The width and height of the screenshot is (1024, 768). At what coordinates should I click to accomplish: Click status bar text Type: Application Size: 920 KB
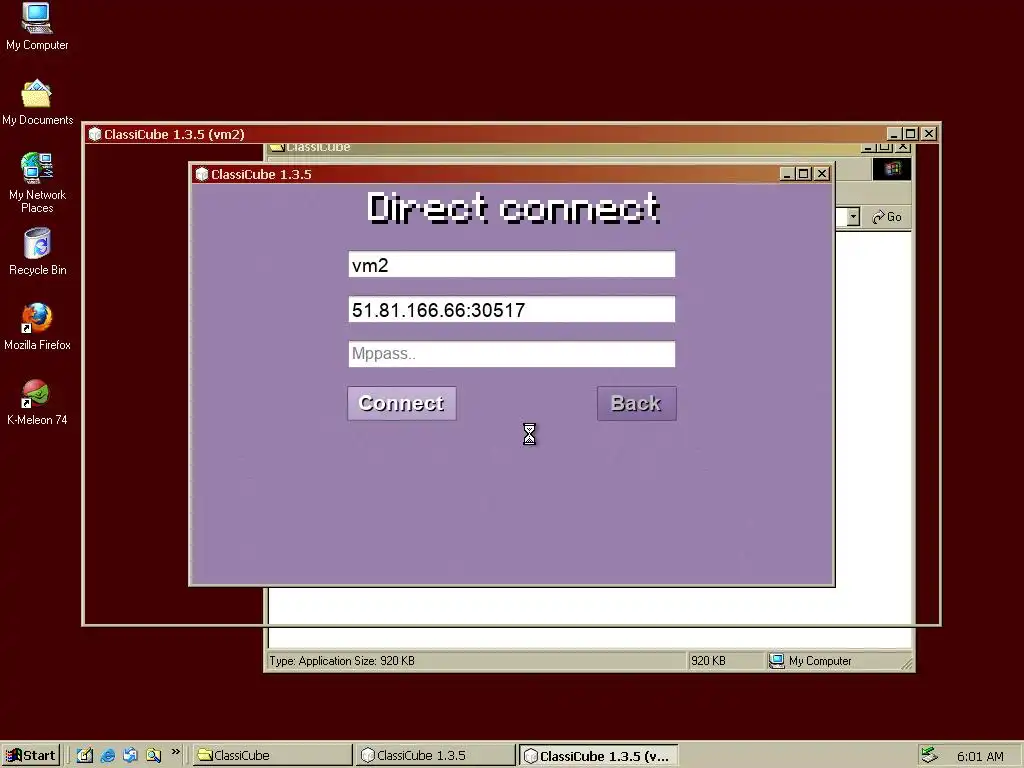(x=342, y=661)
